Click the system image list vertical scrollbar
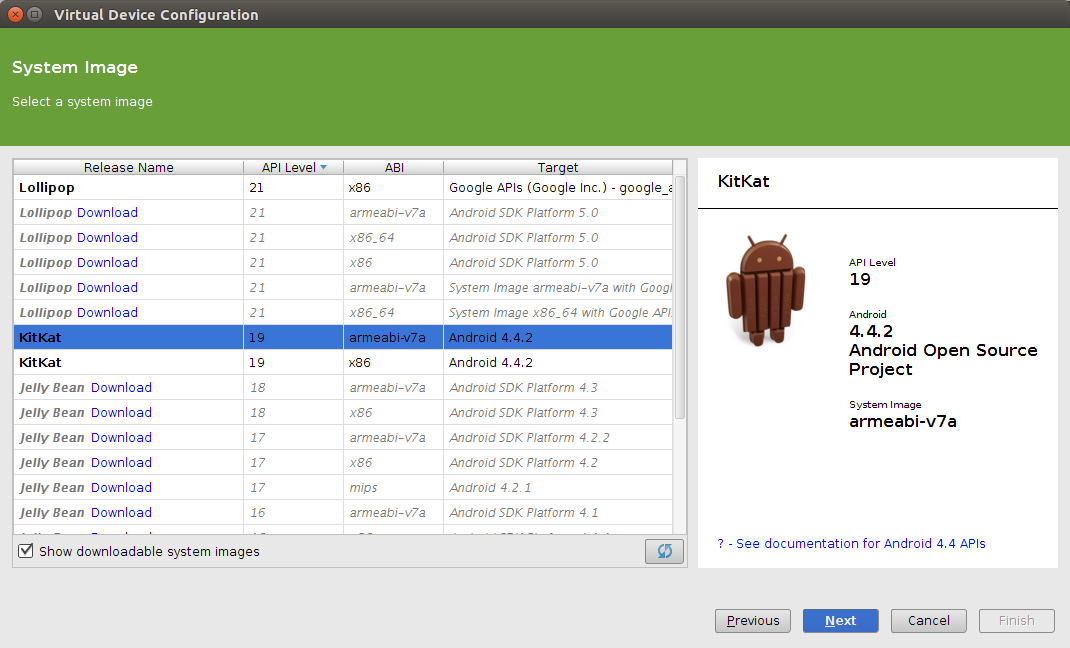Image resolution: width=1070 pixels, height=648 pixels. point(680,297)
